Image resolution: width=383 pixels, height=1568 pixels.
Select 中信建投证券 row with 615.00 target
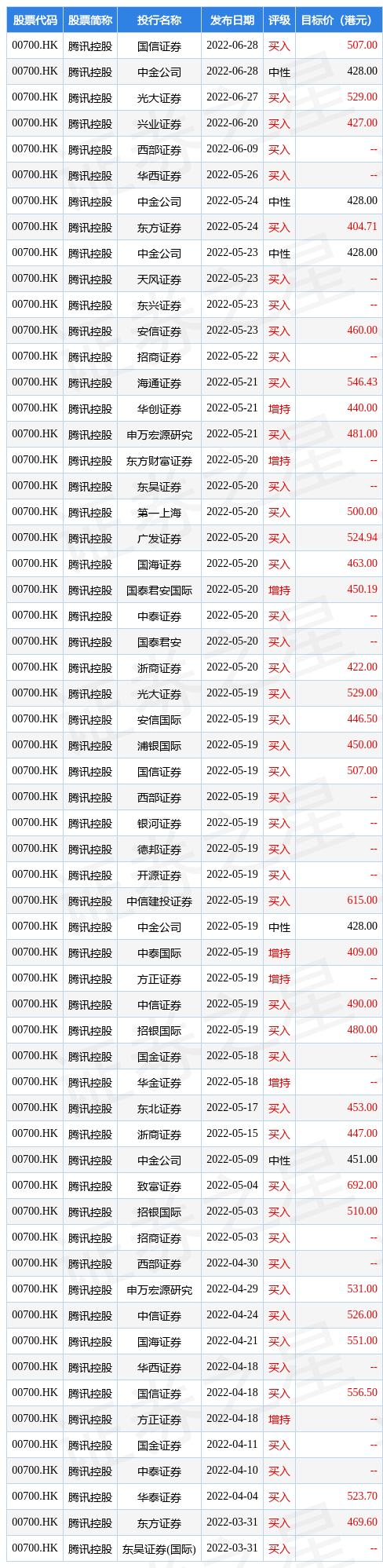195,901
